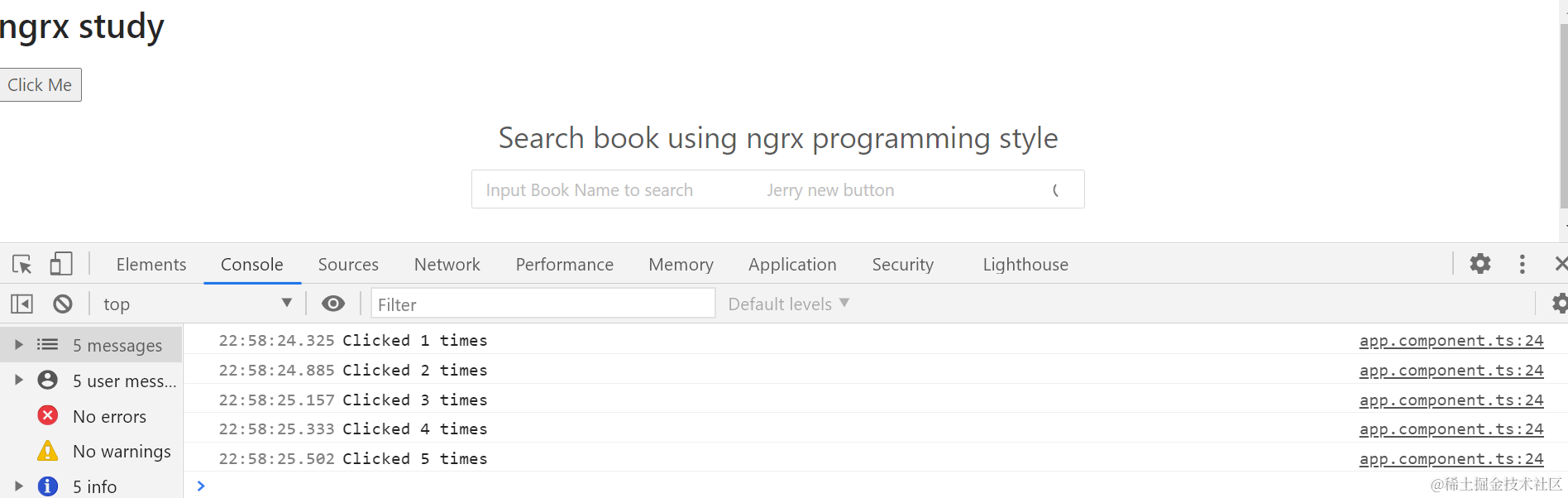Select the inspect element picker icon

[x=22, y=265]
